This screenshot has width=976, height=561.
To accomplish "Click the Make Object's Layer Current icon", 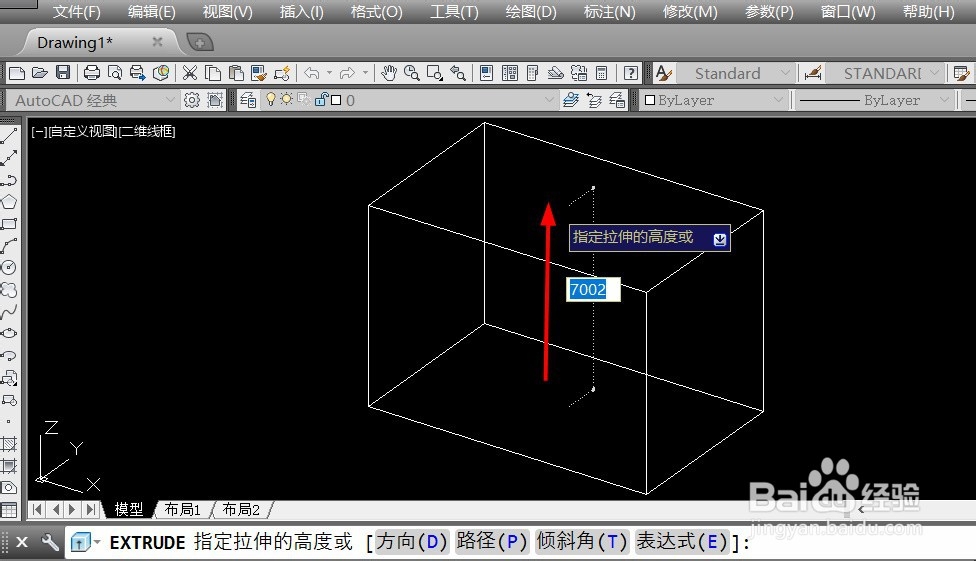I will pos(571,100).
